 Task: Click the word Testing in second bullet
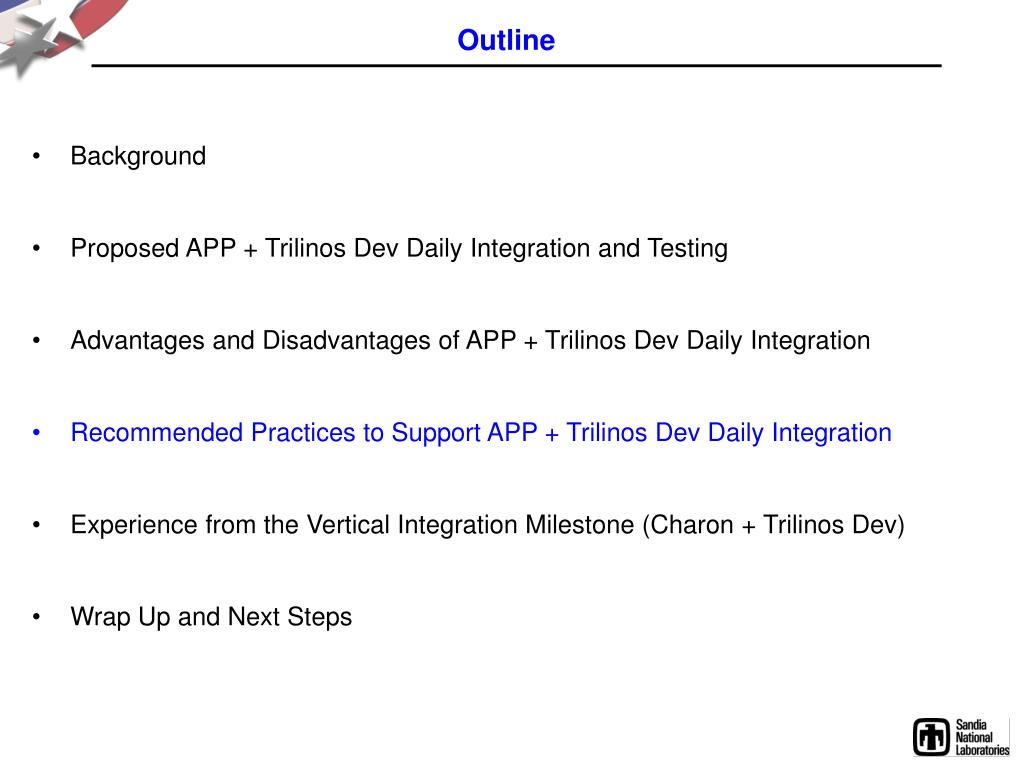click(688, 249)
